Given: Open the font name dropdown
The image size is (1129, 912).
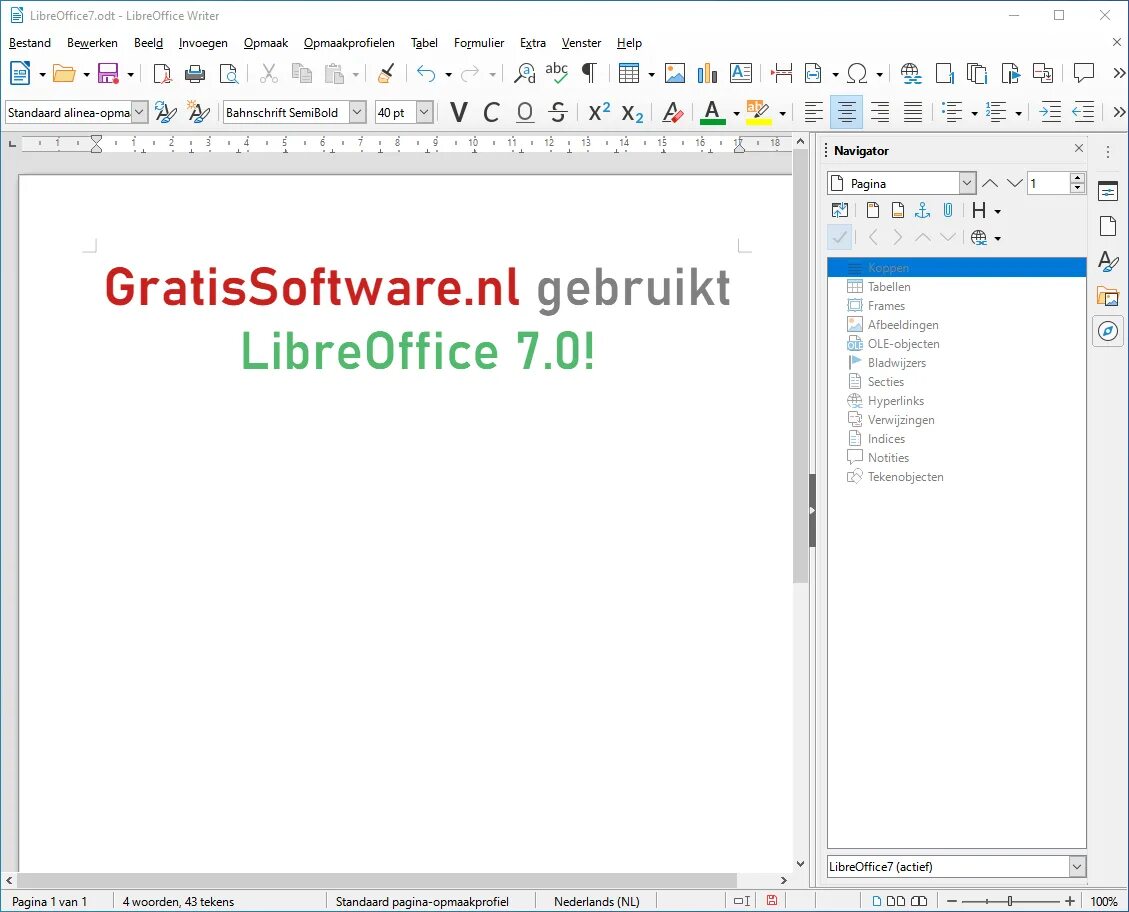Looking at the screenshot, I should coord(357,112).
